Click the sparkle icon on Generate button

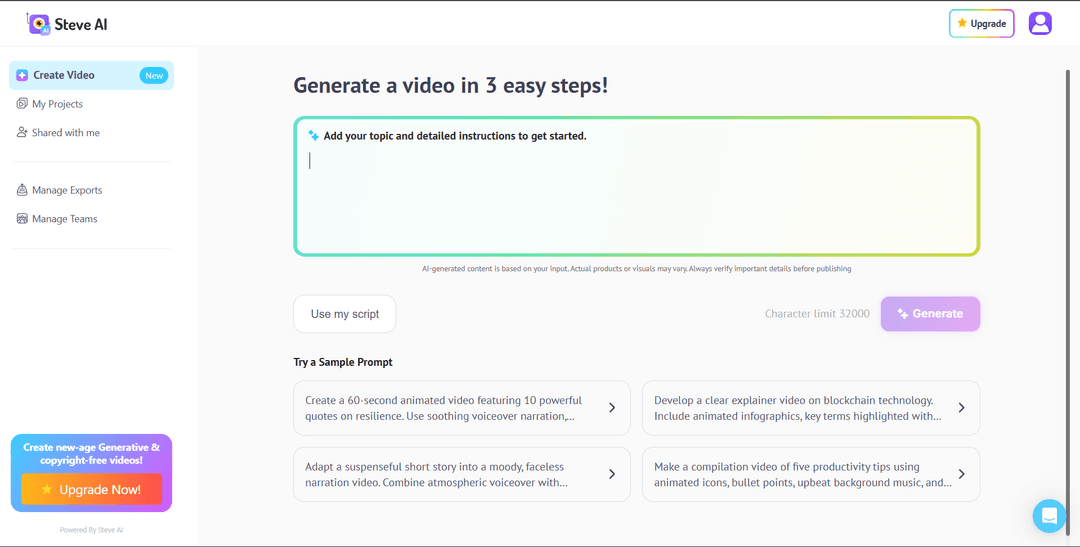[x=902, y=314]
